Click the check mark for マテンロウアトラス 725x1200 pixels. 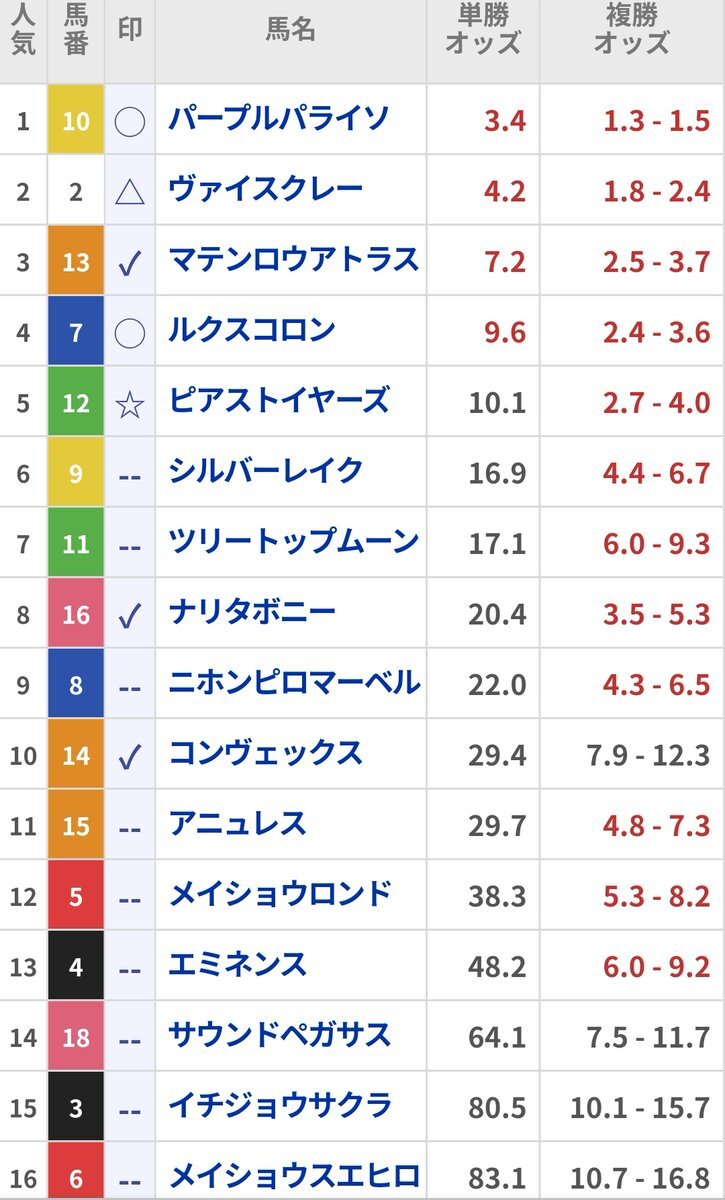[130, 263]
